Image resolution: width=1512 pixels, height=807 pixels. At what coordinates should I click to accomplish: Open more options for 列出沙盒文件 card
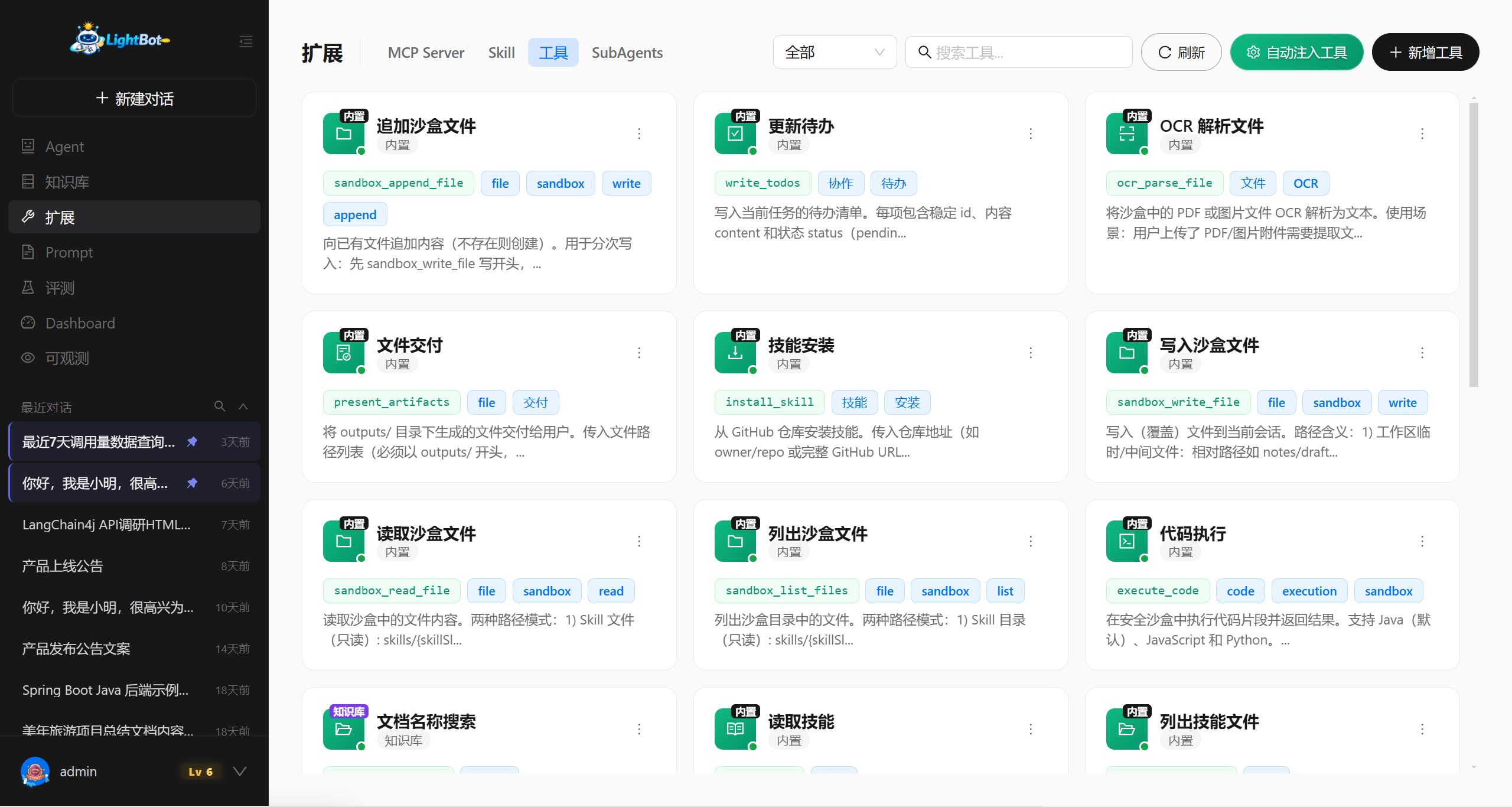point(1031,541)
